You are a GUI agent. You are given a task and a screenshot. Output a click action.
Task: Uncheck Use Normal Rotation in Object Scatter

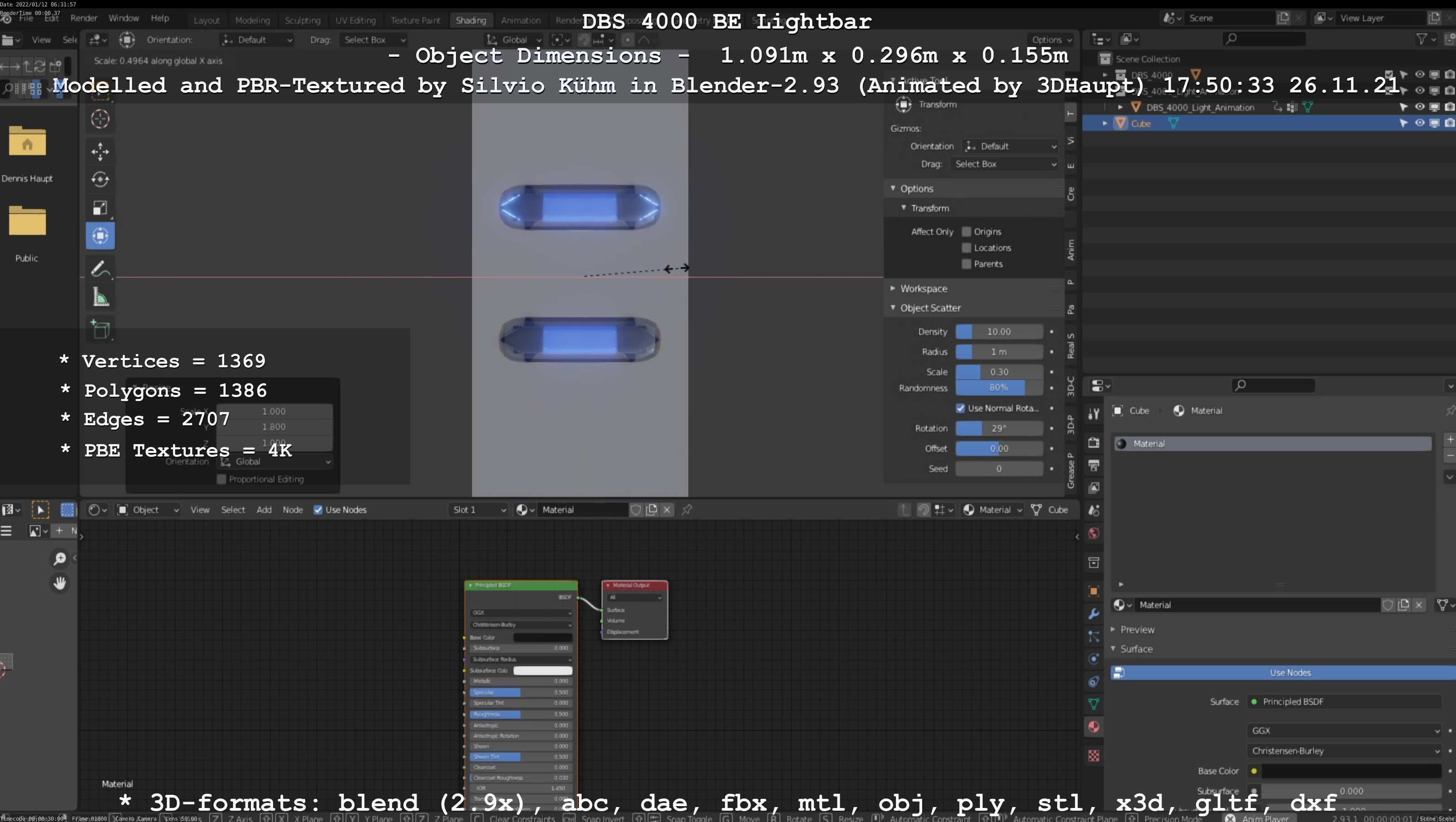[960, 408]
